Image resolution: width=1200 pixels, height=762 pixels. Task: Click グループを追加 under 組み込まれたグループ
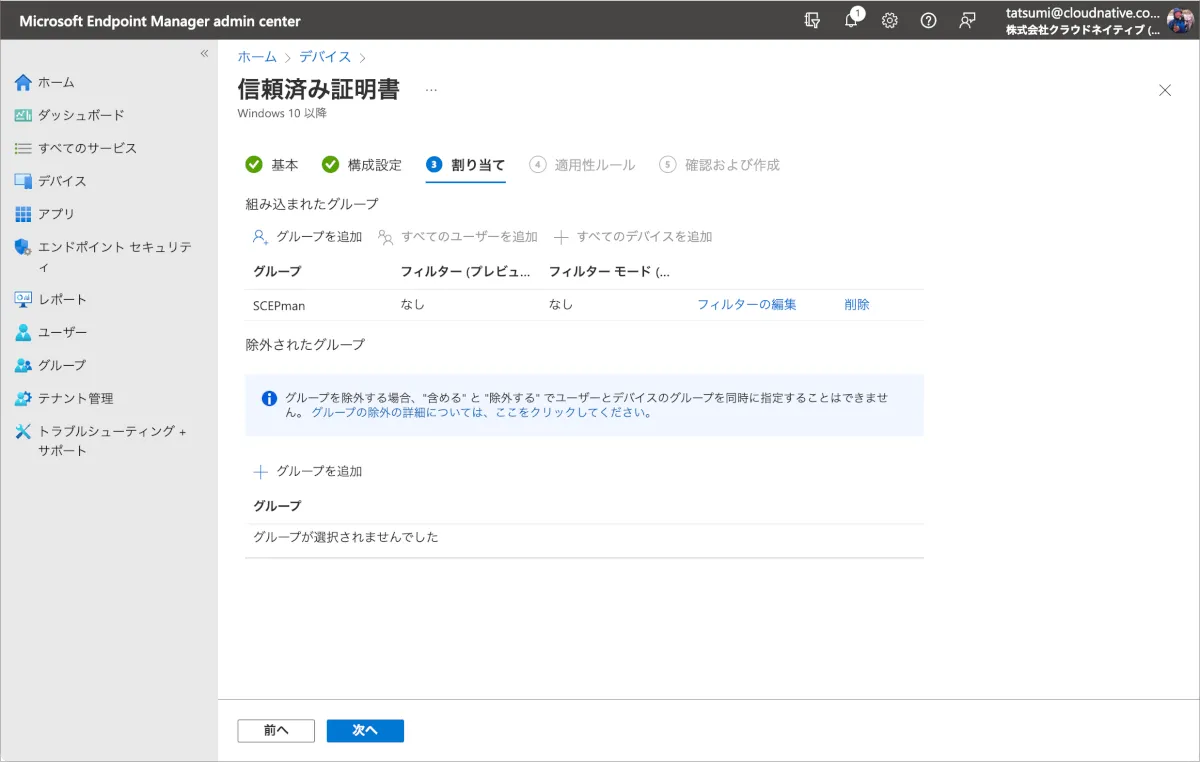point(308,237)
